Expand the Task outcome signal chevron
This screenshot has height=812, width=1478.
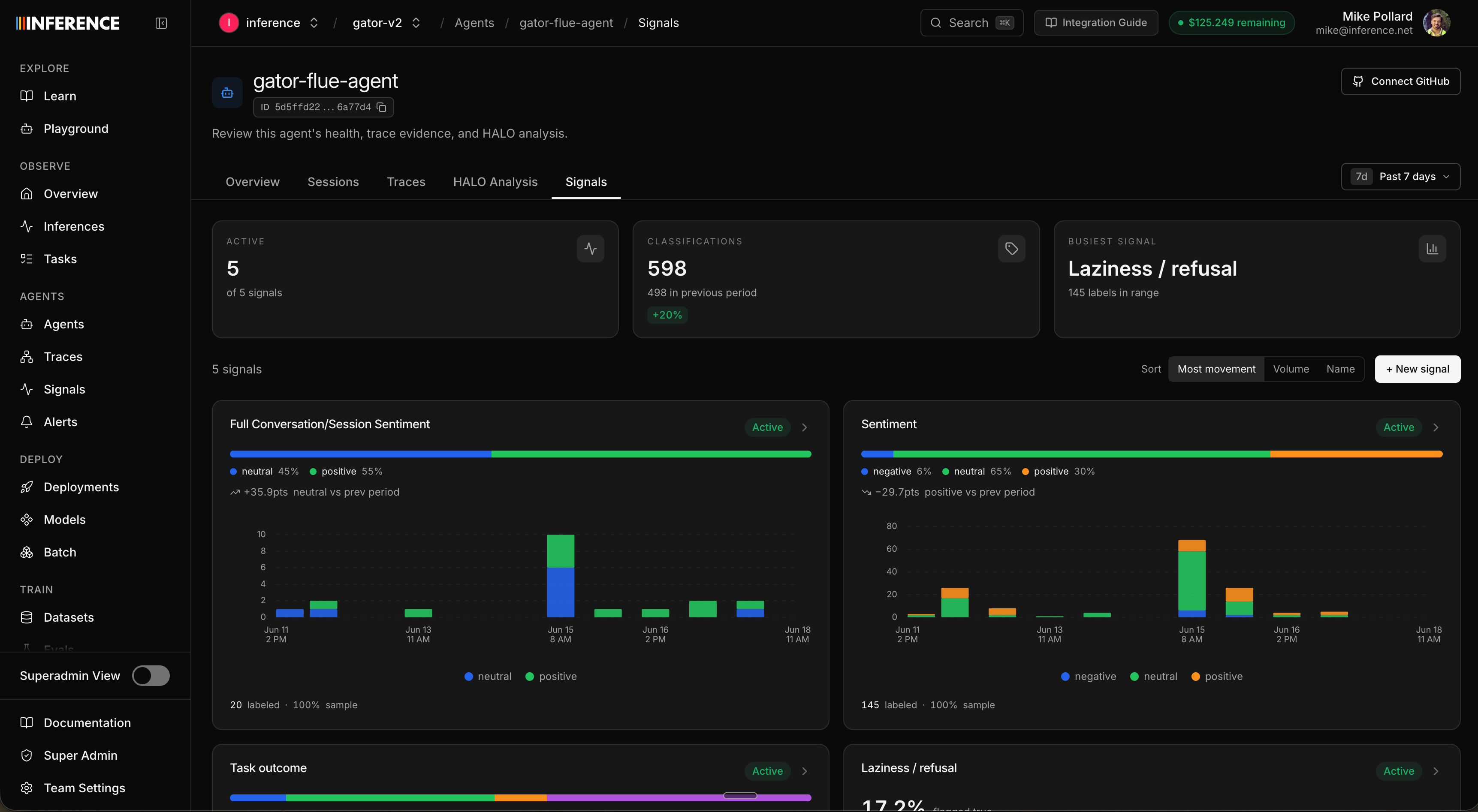pos(805,771)
